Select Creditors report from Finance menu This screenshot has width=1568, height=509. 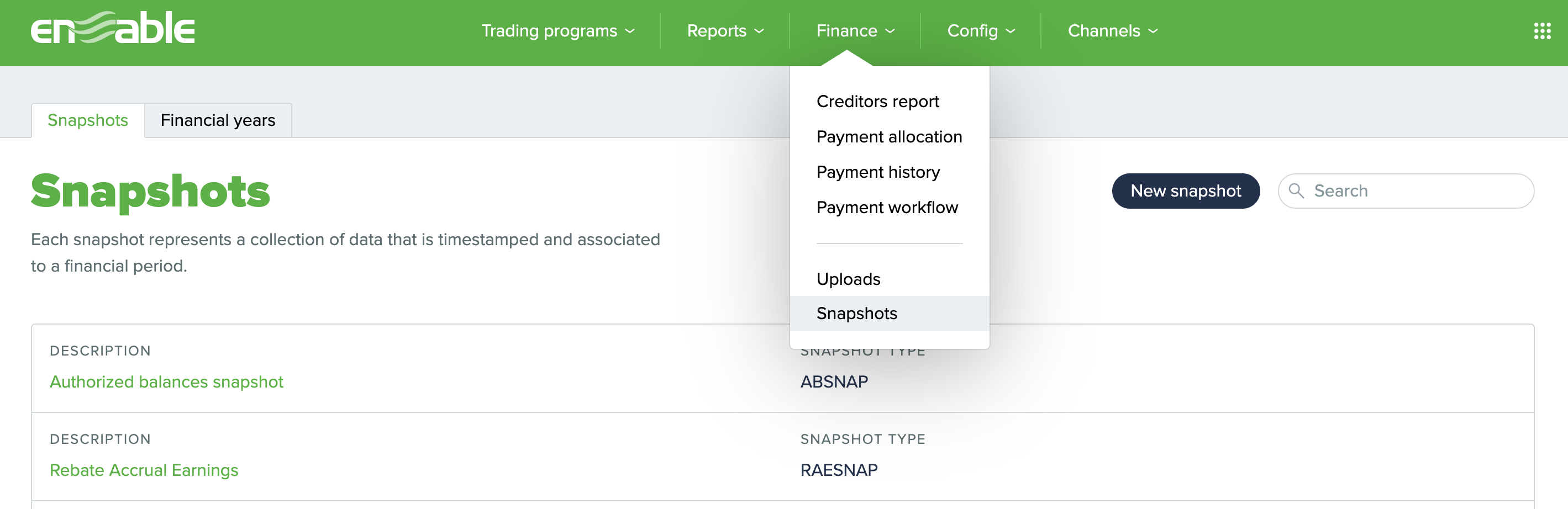[x=878, y=101]
